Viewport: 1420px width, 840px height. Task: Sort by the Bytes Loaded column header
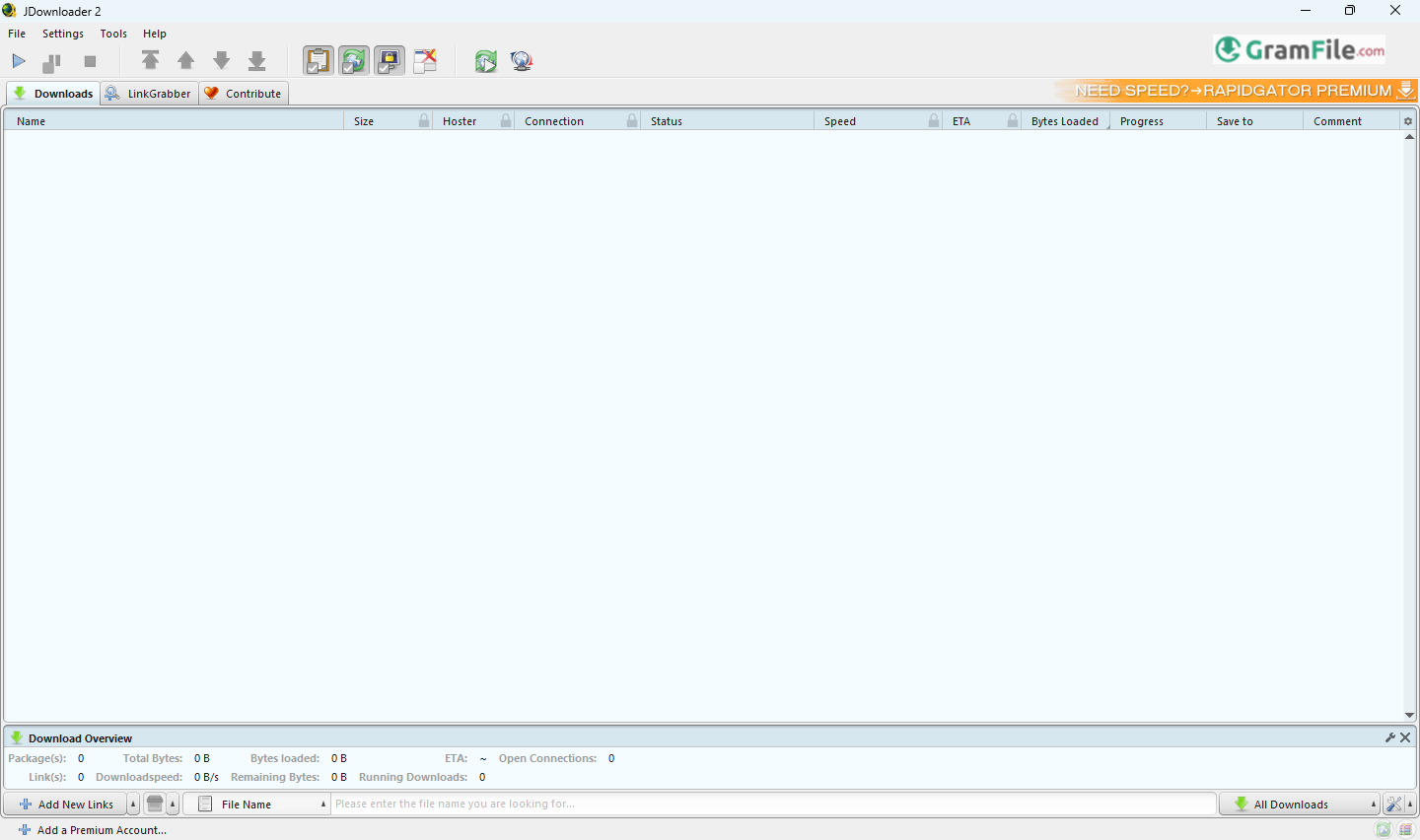click(x=1065, y=121)
